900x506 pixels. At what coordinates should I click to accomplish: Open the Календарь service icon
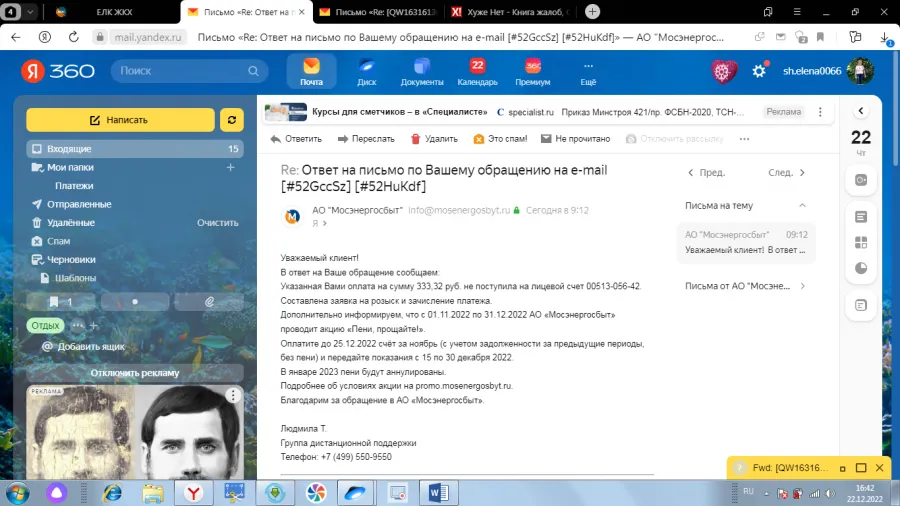tap(477, 72)
